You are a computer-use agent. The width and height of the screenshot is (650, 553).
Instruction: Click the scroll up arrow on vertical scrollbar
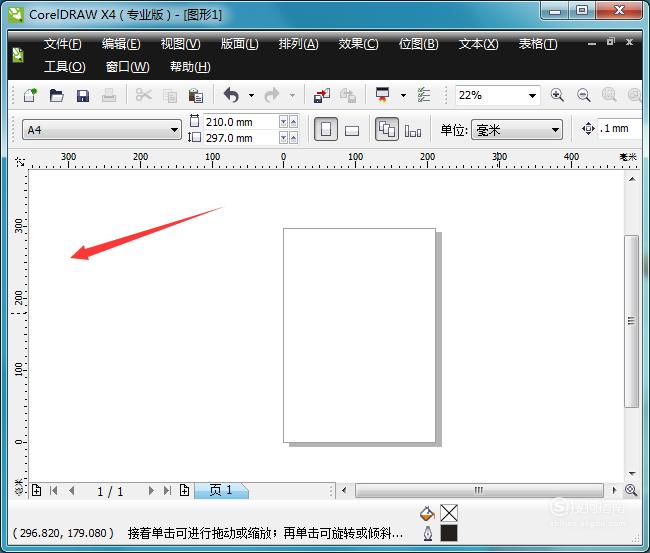click(x=632, y=179)
